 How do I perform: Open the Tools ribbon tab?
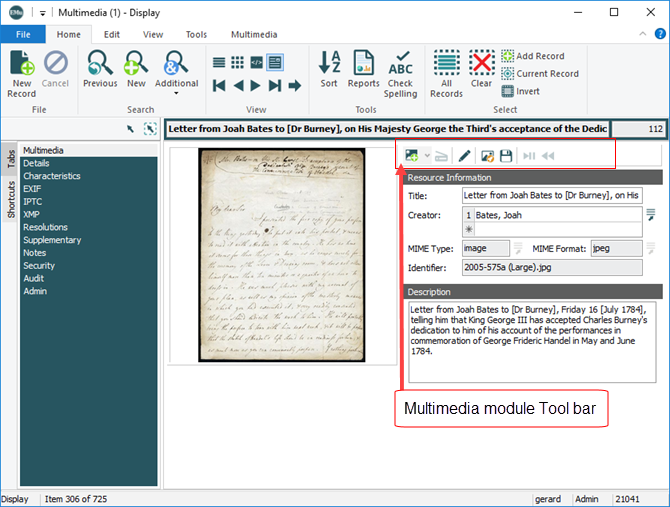(x=196, y=34)
